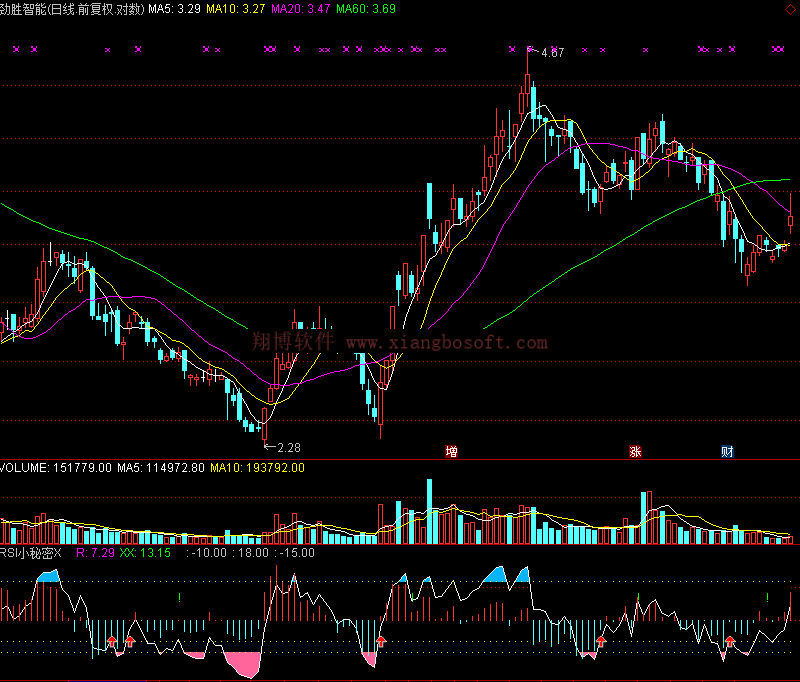
Task: Click the green XX: 13.15 value
Action: (145, 553)
